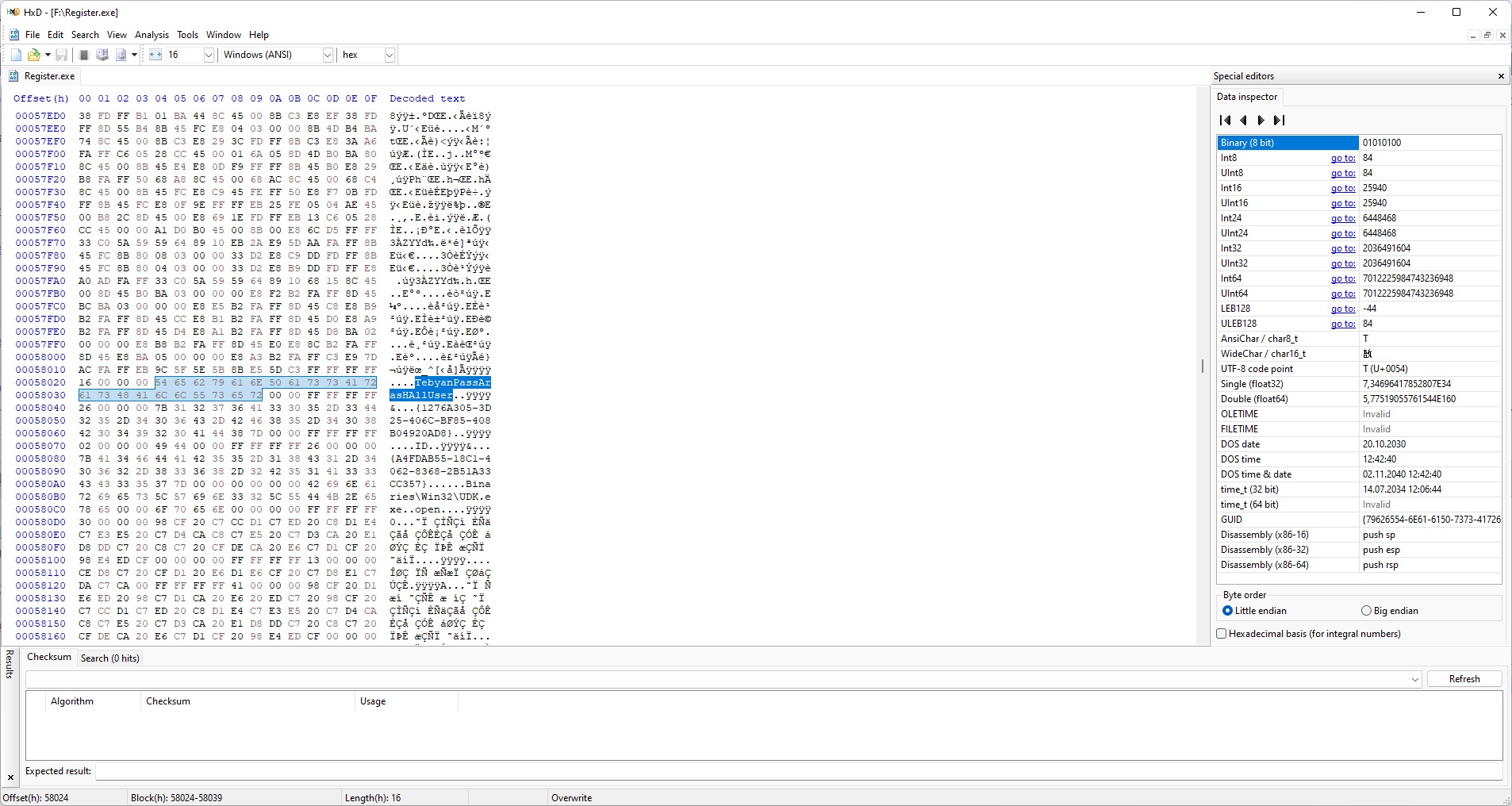Open the hex offset base dropdown
This screenshot has height=806, width=1512.
coord(390,55)
